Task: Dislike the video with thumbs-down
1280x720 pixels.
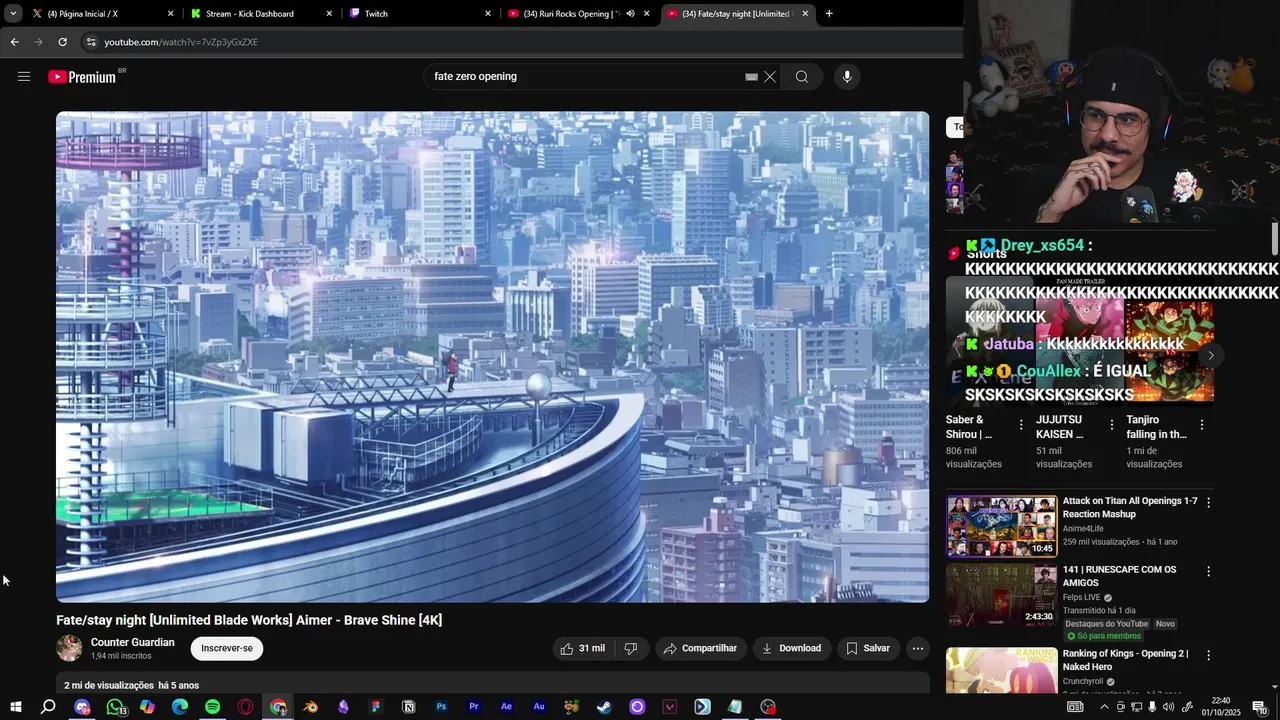Action: pyautogui.click(x=631, y=648)
